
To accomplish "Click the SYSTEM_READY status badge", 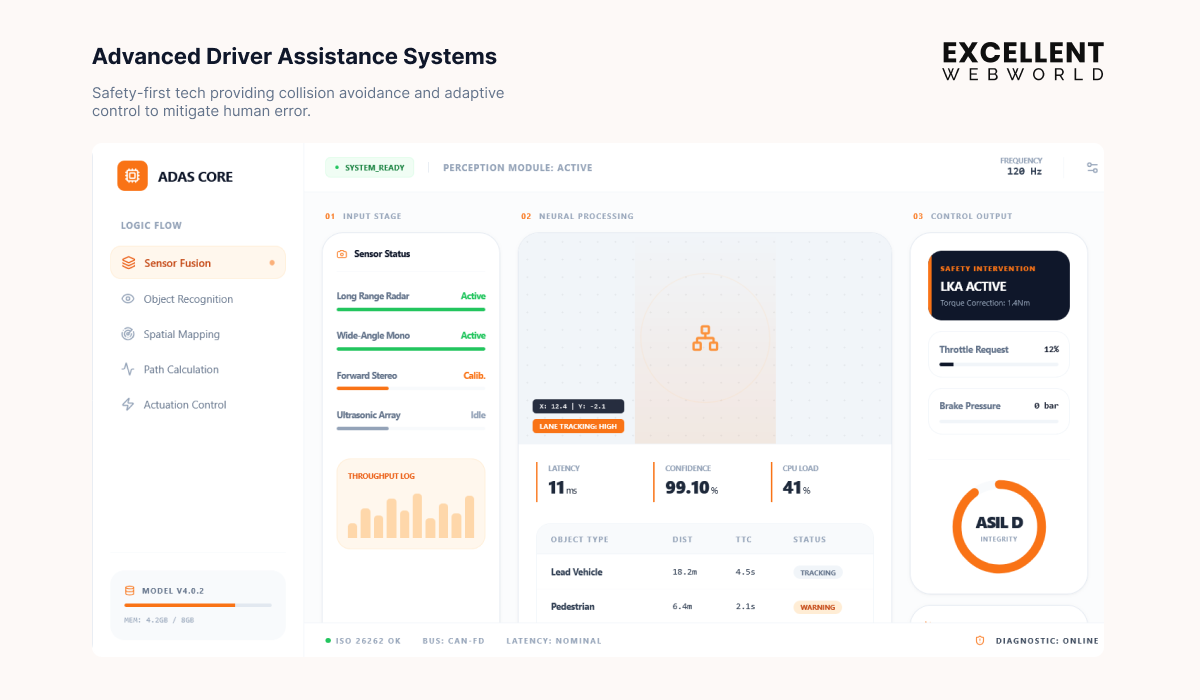I will (x=369, y=167).
